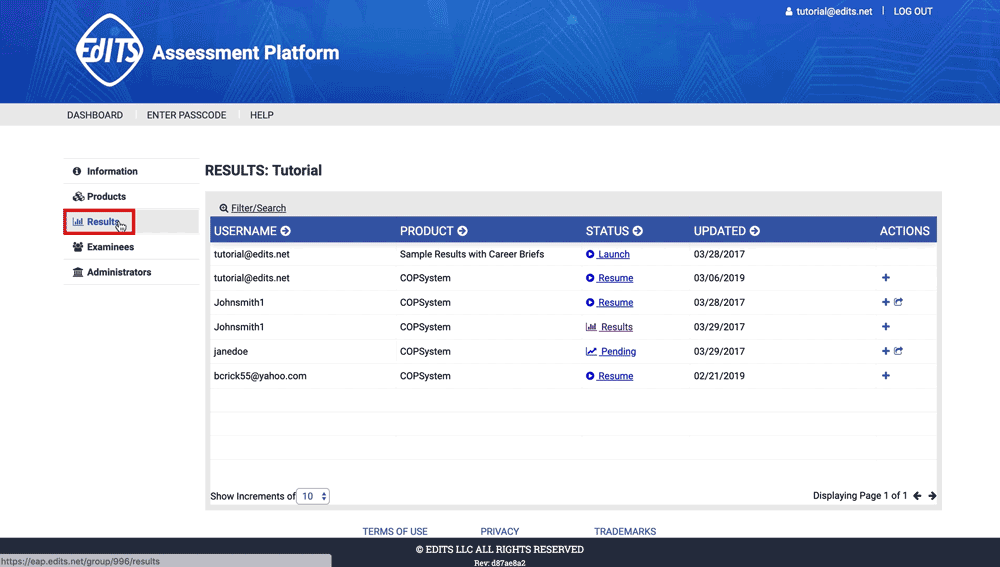
Task: Open Dashboard menu item
Action: tap(95, 115)
